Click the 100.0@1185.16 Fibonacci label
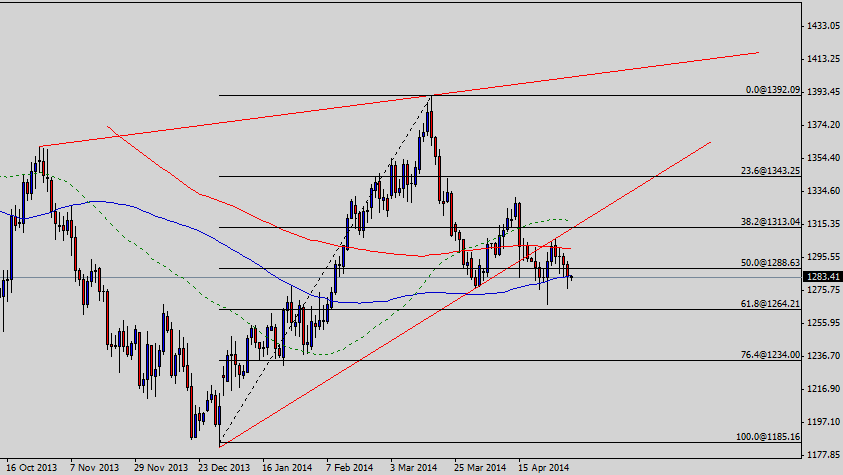Viewport: 843px width, 475px height. [769, 436]
